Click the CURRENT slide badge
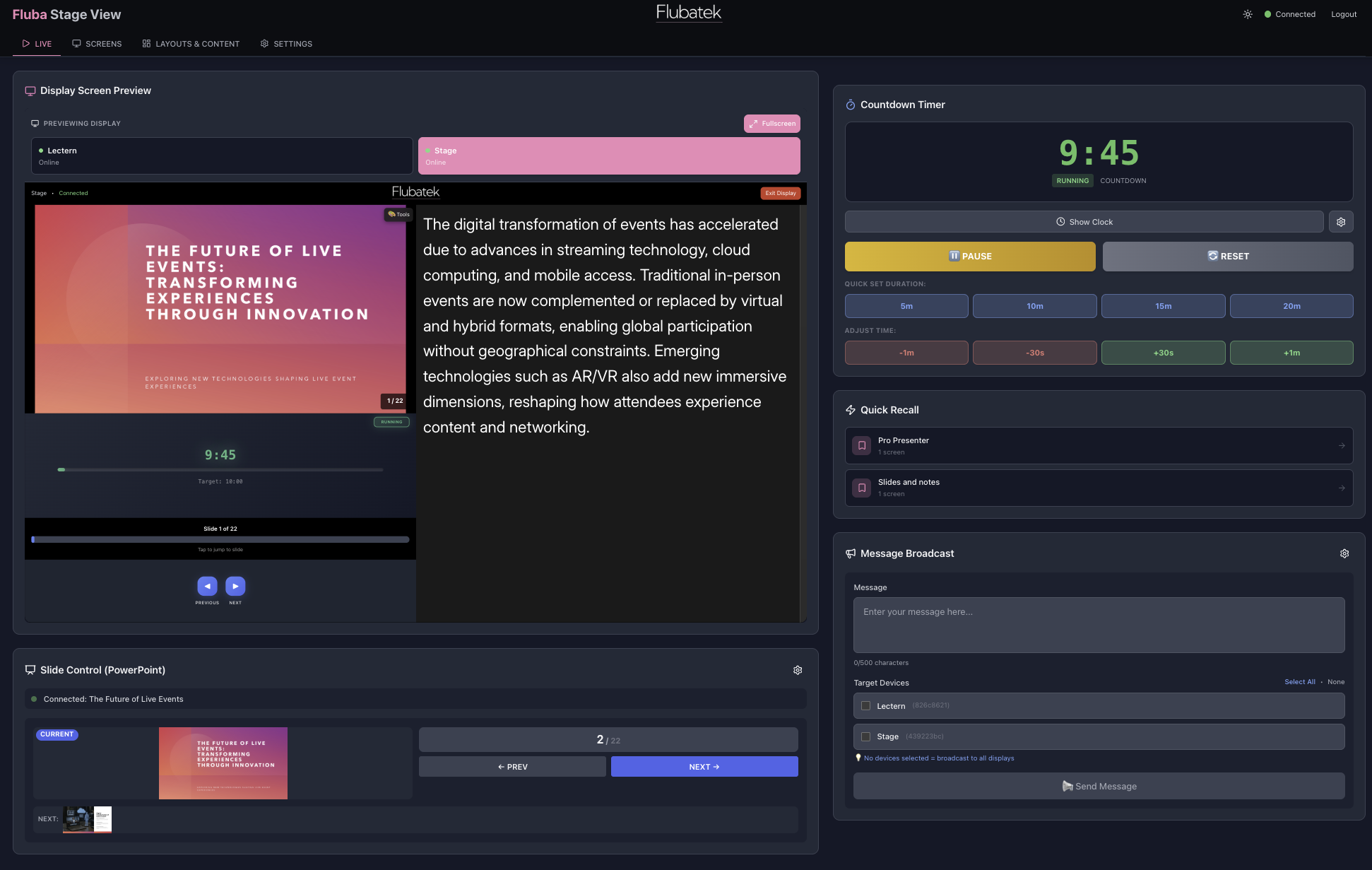Image resolution: width=1372 pixels, height=870 pixels. coord(57,734)
